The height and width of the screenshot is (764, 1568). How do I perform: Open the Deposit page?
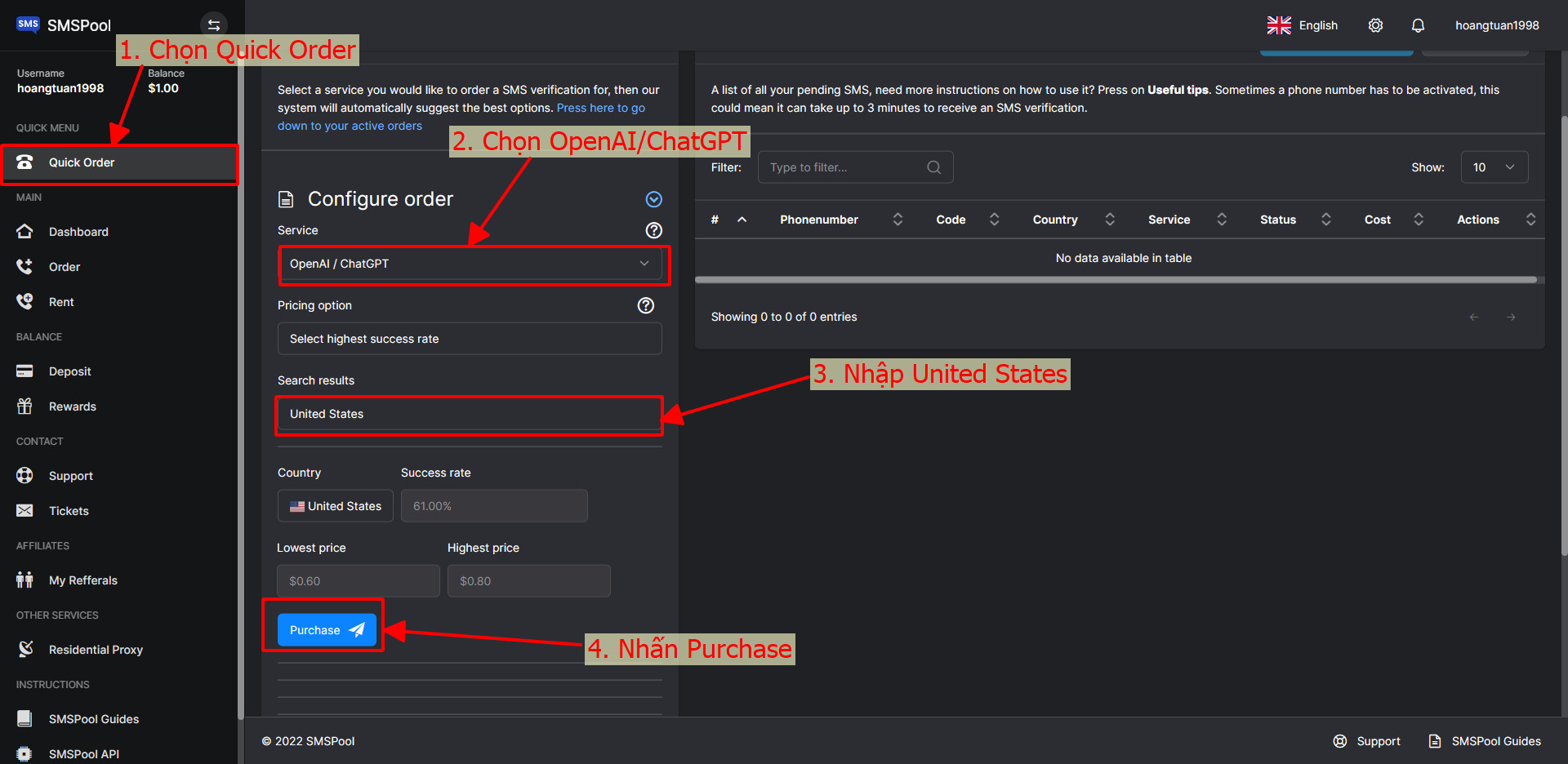(x=69, y=371)
